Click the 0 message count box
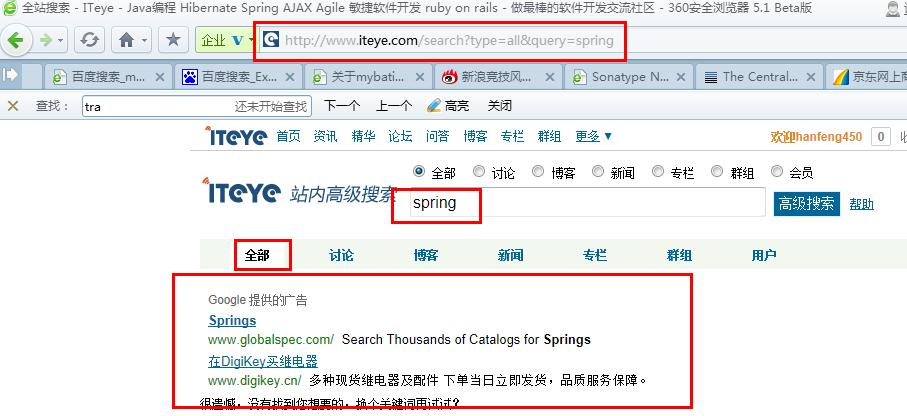Viewport: 907px width, 416px height. click(x=880, y=137)
